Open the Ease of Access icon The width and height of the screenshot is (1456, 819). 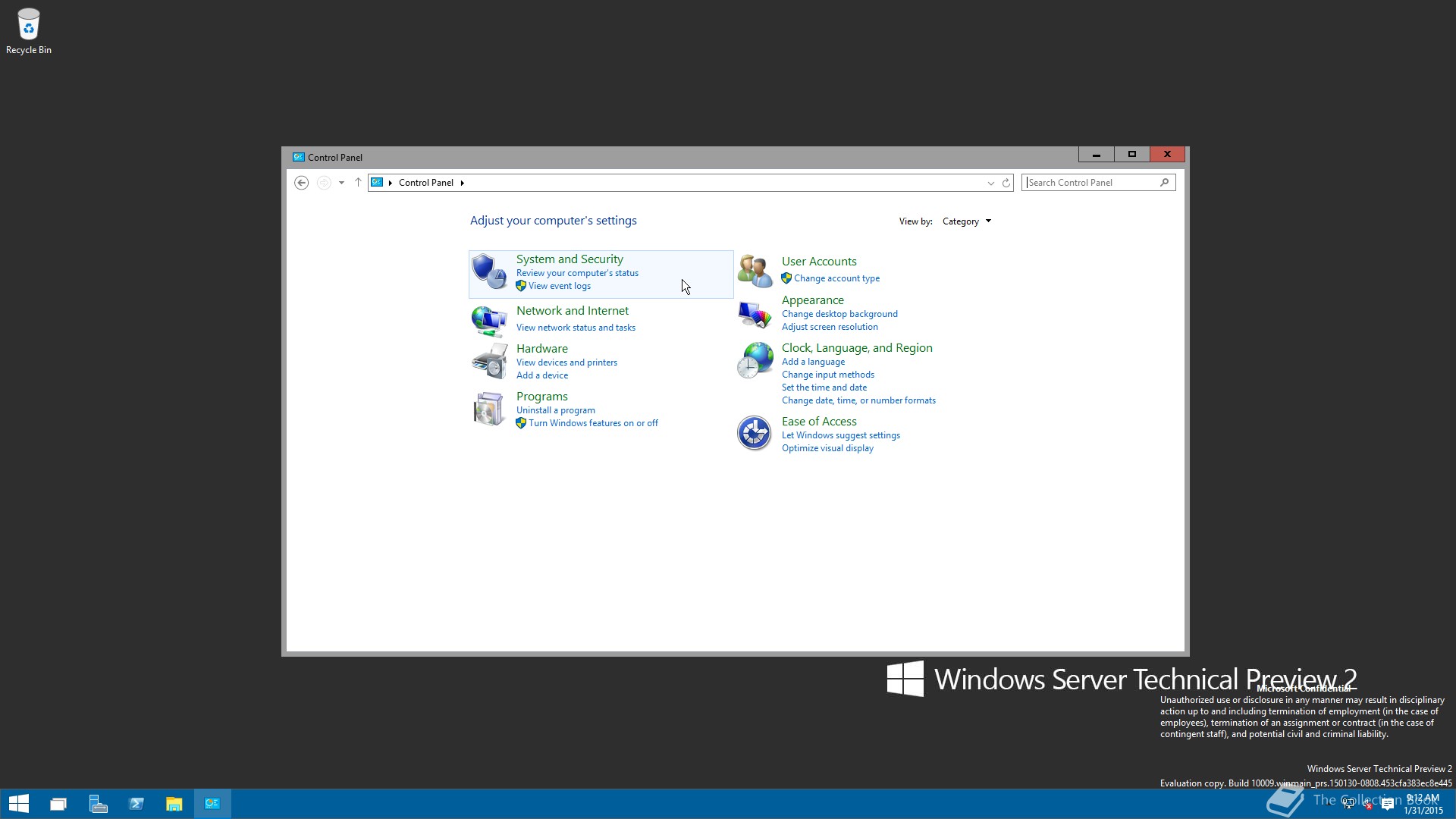point(755,433)
